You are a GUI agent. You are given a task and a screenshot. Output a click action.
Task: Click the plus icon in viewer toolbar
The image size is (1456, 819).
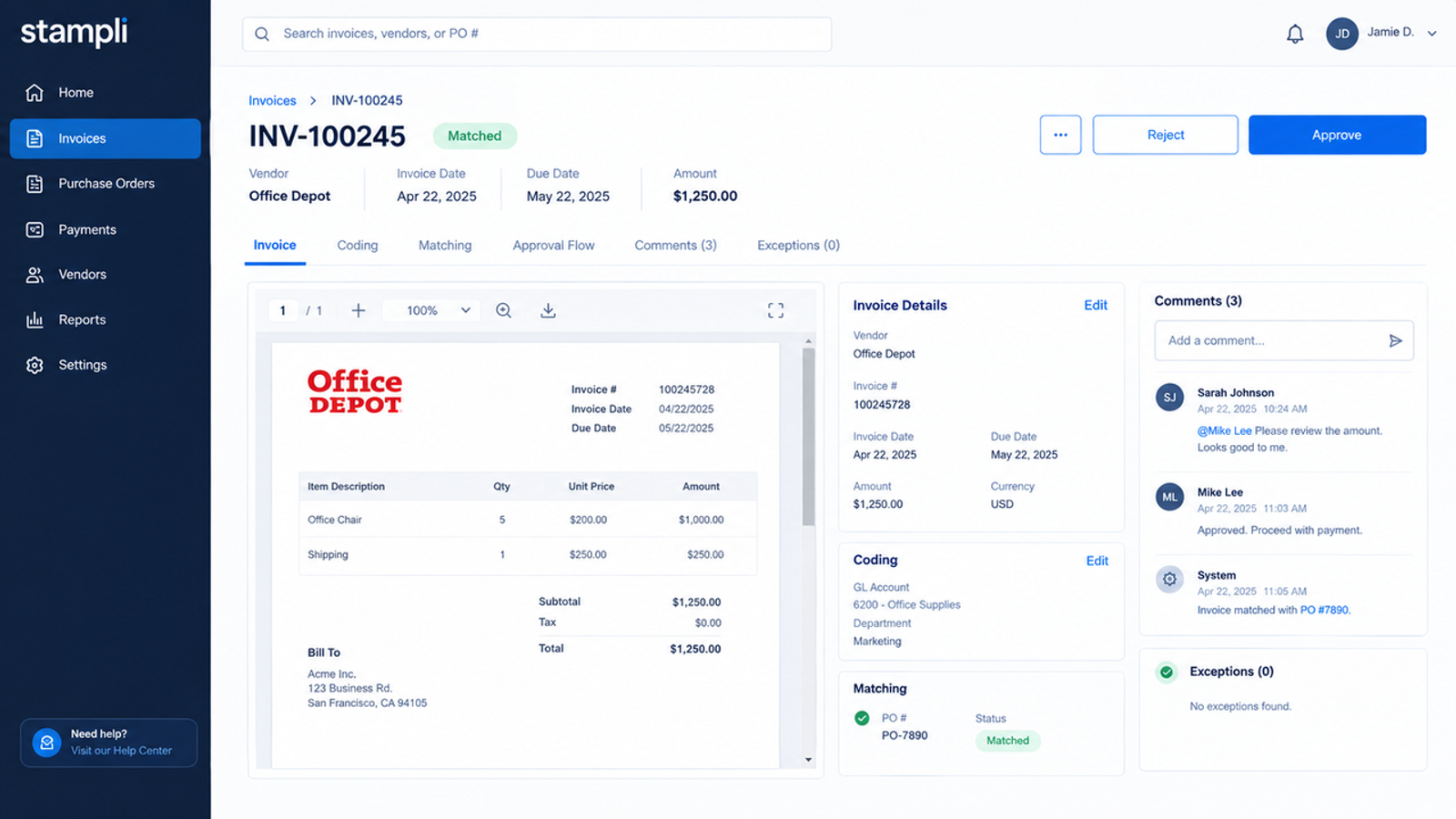click(359, 310)
